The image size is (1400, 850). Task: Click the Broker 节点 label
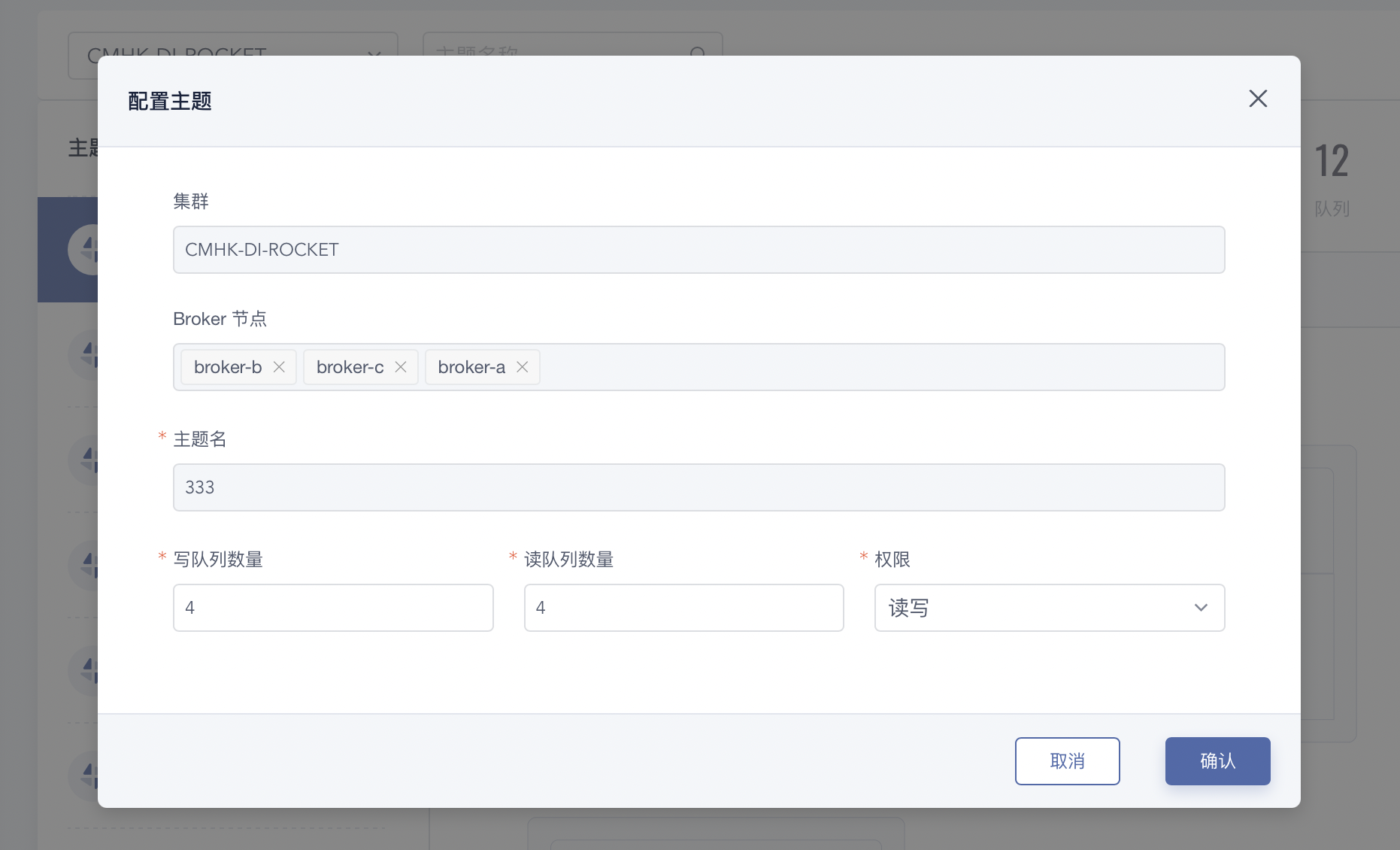220,319
